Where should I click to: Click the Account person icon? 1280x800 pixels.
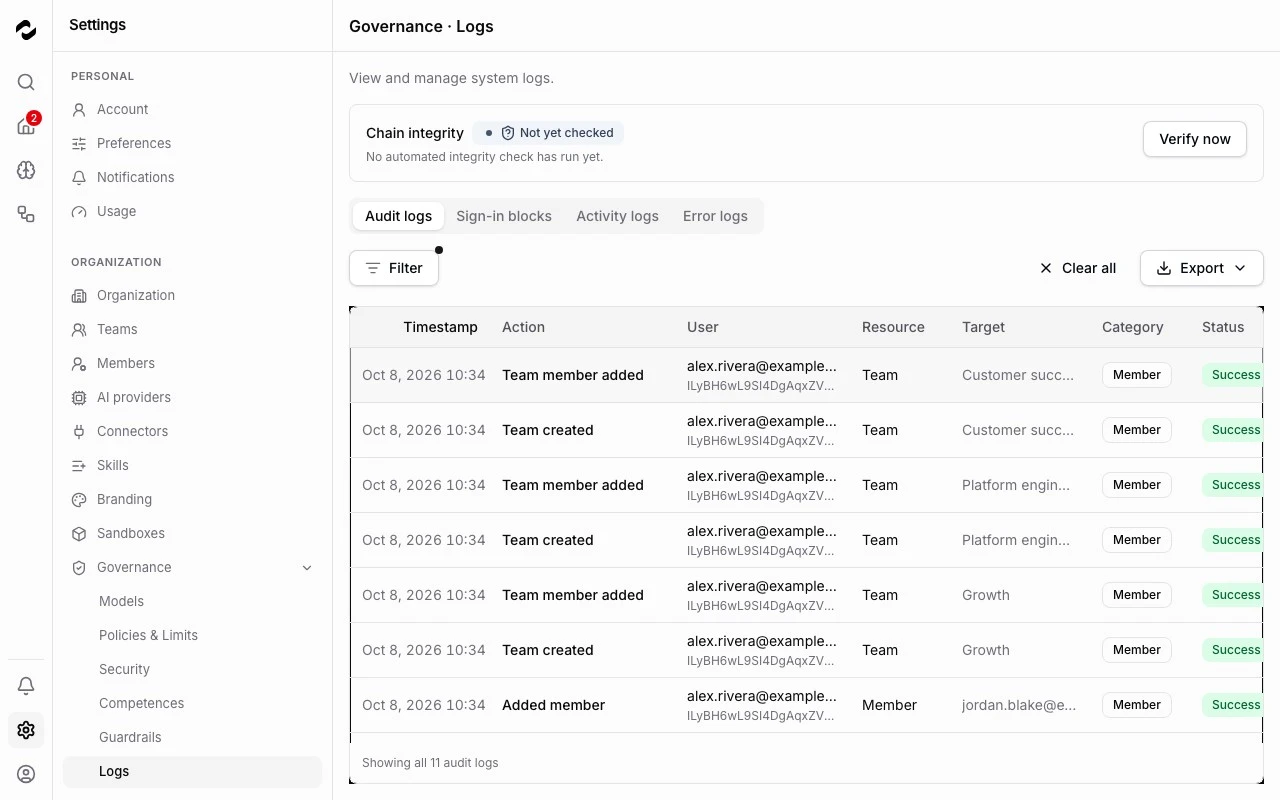tap(79, 110)
